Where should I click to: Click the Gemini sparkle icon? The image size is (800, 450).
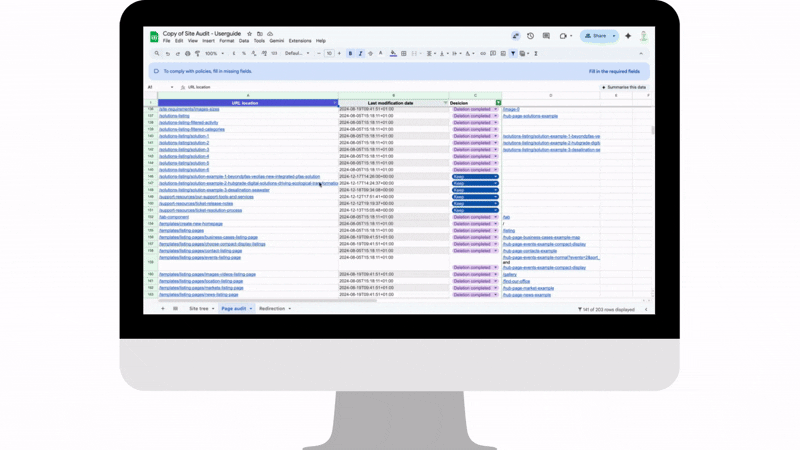[x=628, y=36]
